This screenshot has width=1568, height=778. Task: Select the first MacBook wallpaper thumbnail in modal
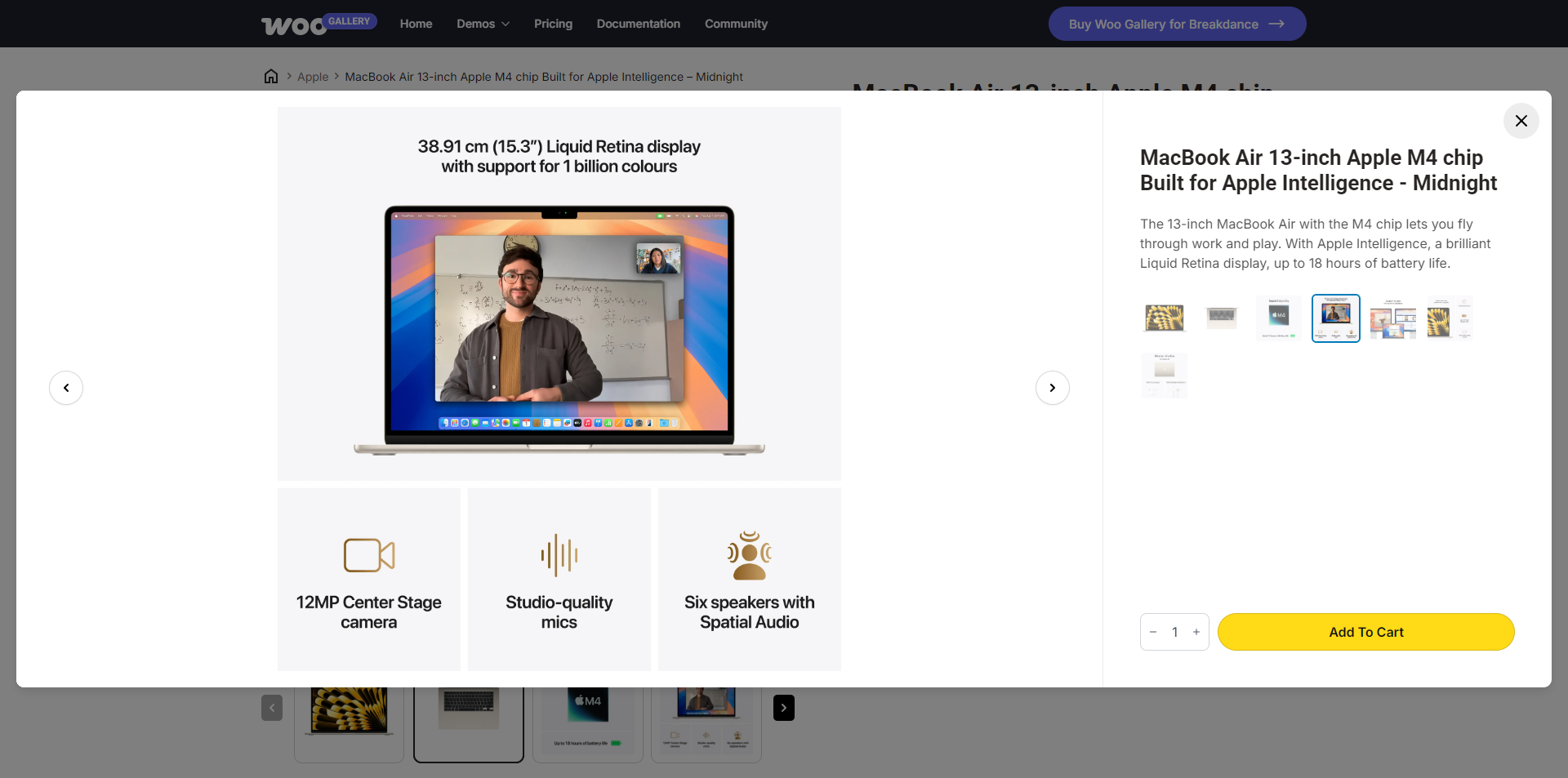[x=1165, y=318]
